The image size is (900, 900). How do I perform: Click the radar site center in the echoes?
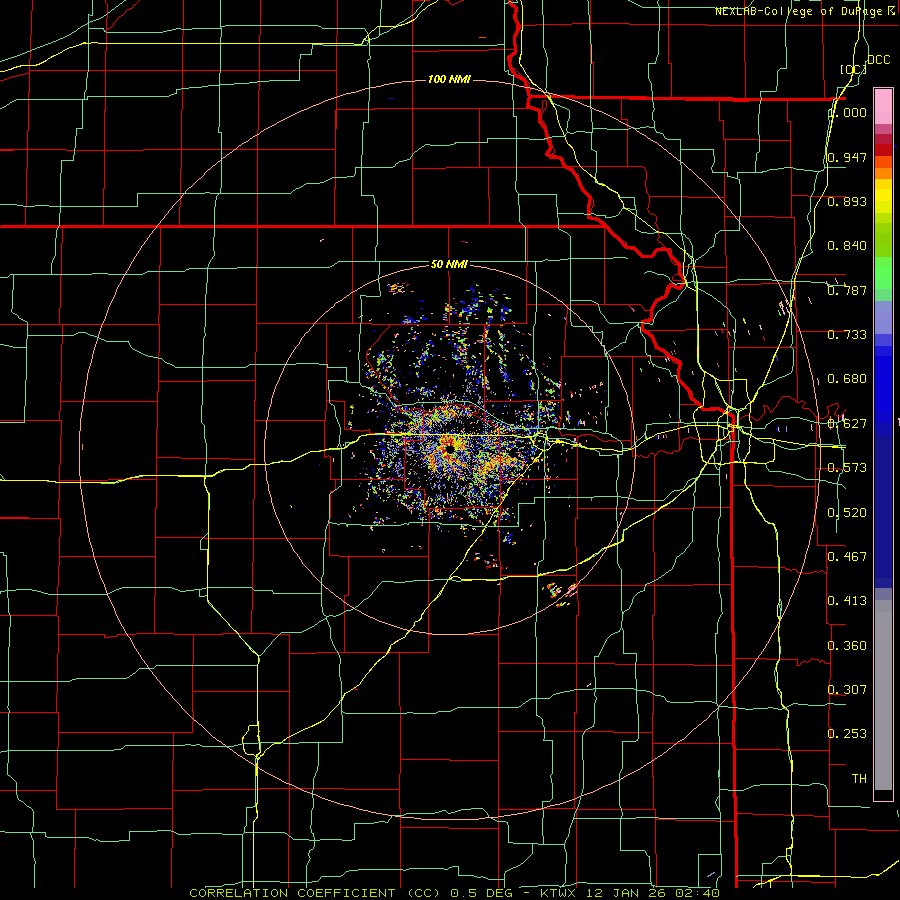(449, 449)
